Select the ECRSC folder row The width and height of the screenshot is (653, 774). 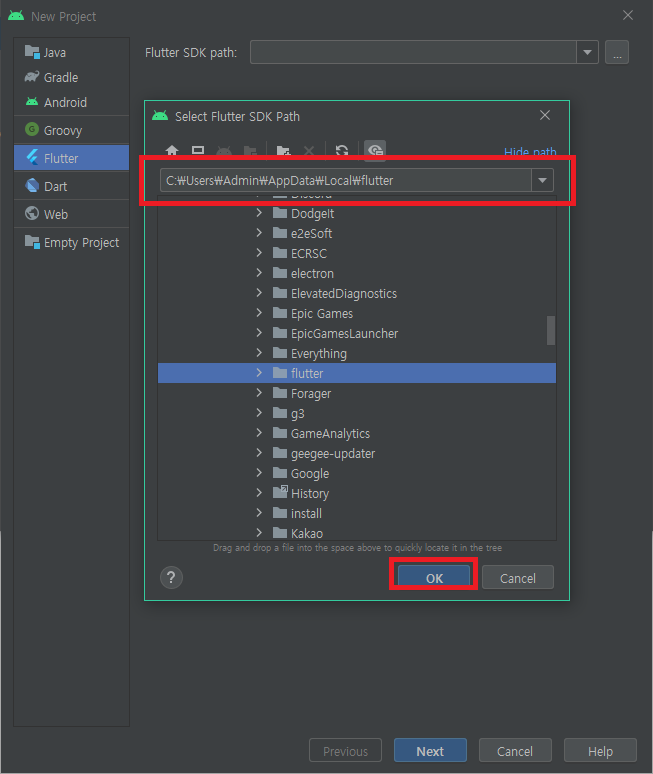[x=356, y=253]
